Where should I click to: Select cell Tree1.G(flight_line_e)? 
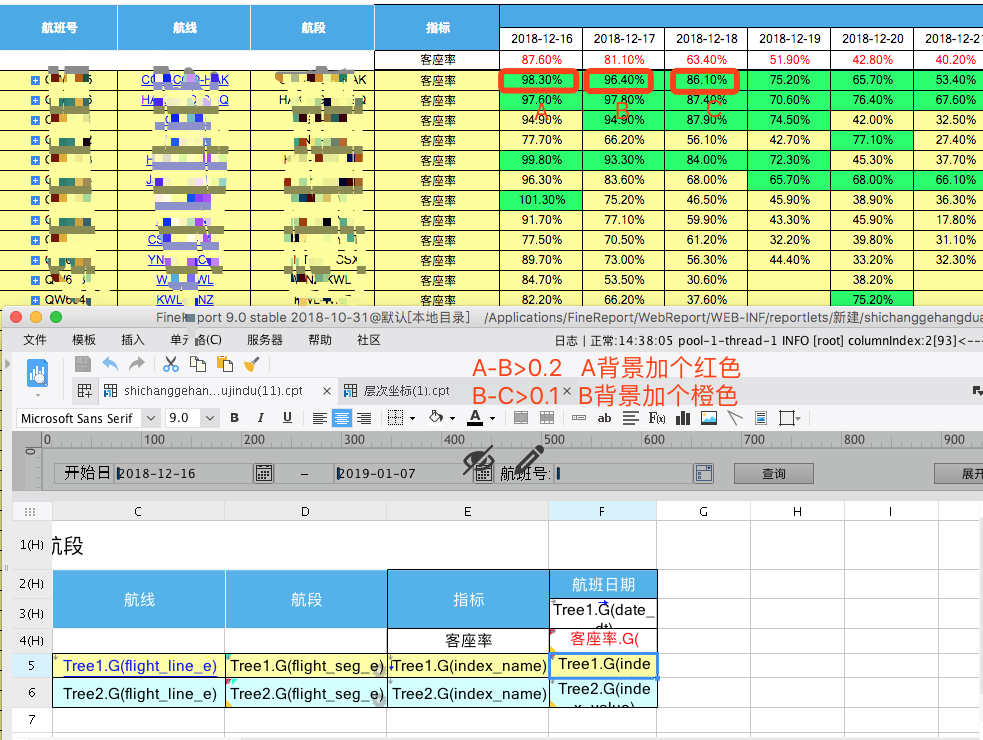pos(139,665)
